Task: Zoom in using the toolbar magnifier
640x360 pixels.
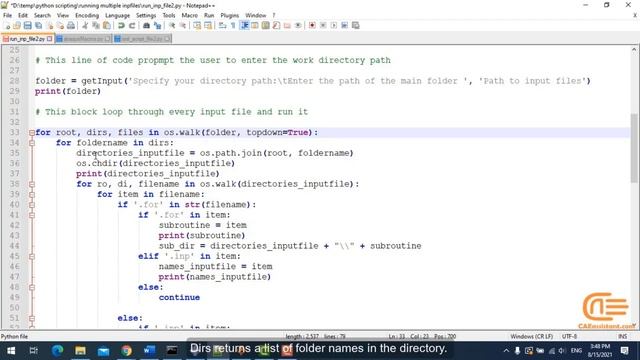Action: 172,25
